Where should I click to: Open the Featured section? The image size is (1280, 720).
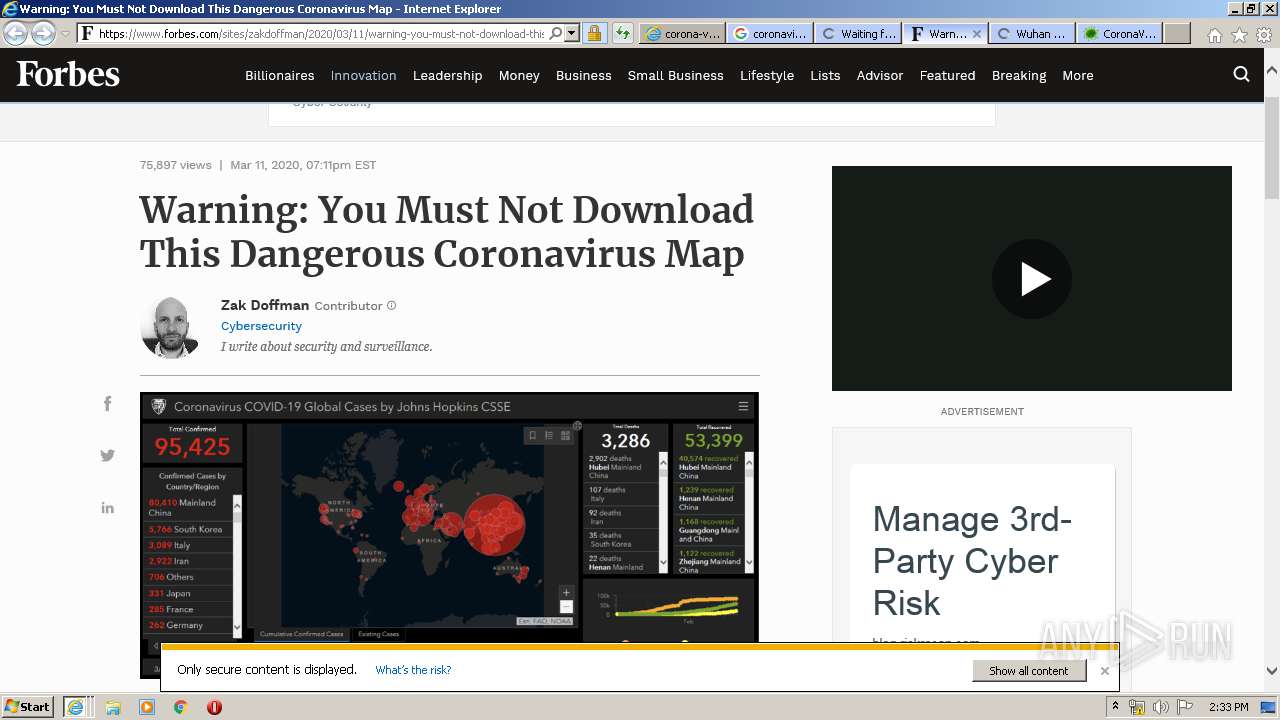click(x=947, y=75)
